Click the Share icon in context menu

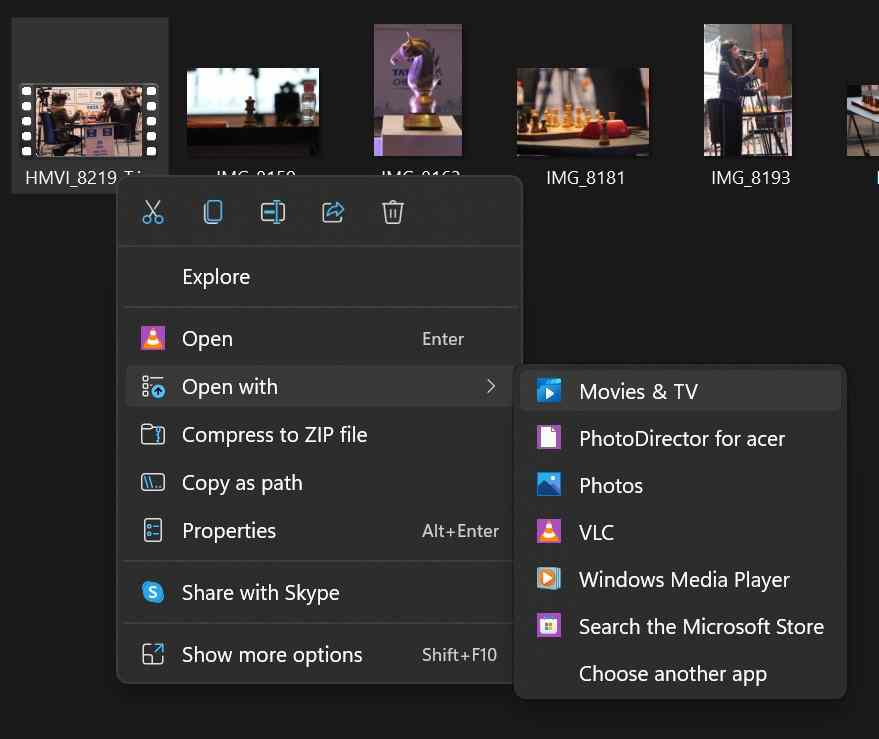tap(333, 213)
